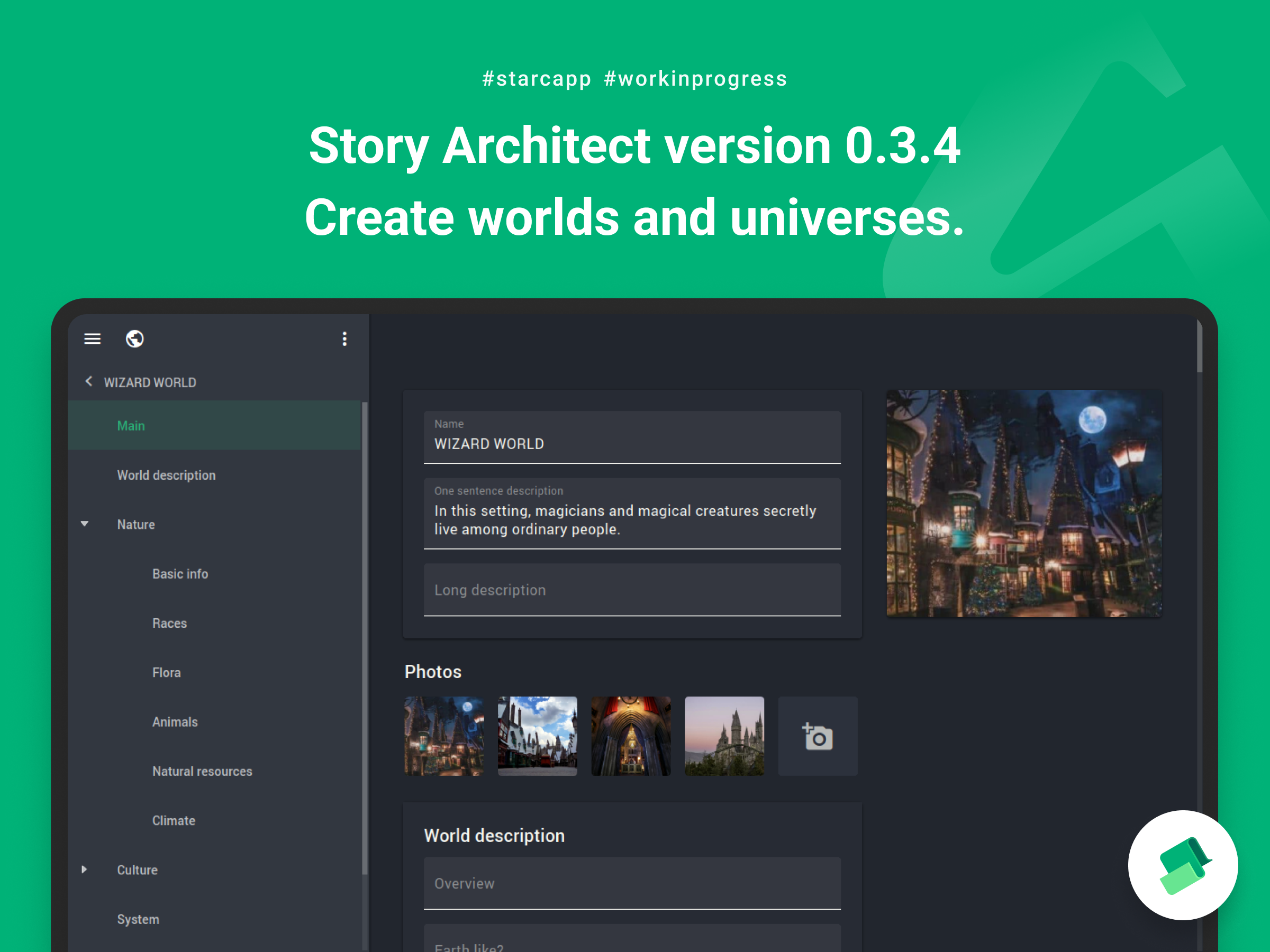The image size is (1270, 952).
Task: Open the Natural resources page
Action: [214, 771]
